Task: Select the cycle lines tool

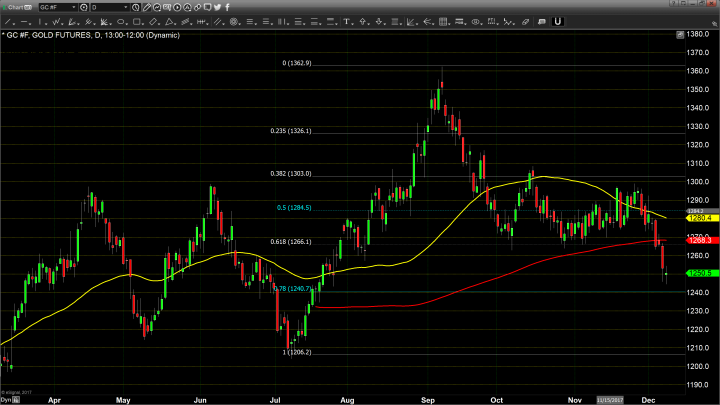Action: [x=201, y=22]
